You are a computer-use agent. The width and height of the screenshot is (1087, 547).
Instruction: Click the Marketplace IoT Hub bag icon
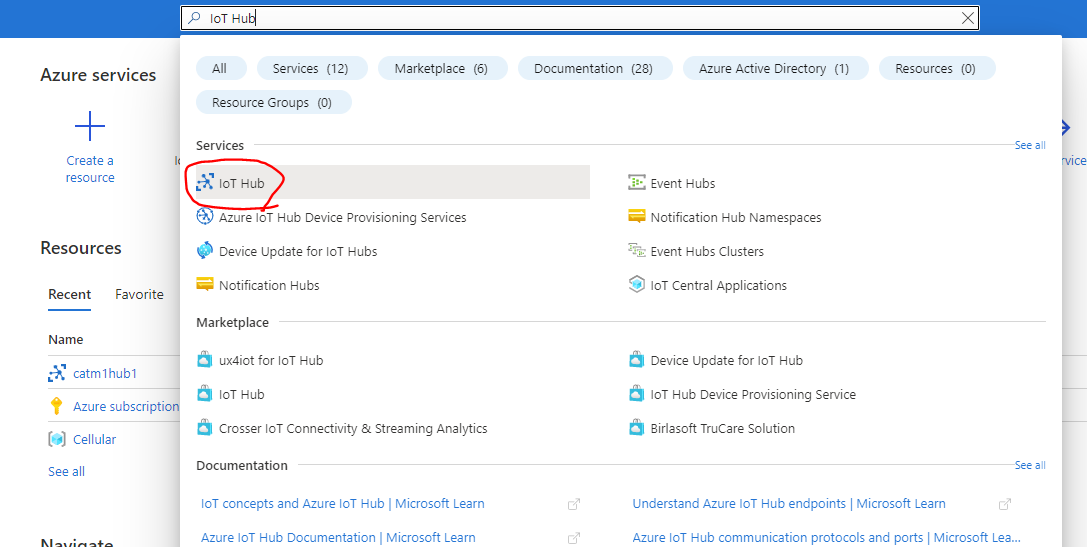tap(205, 394)
